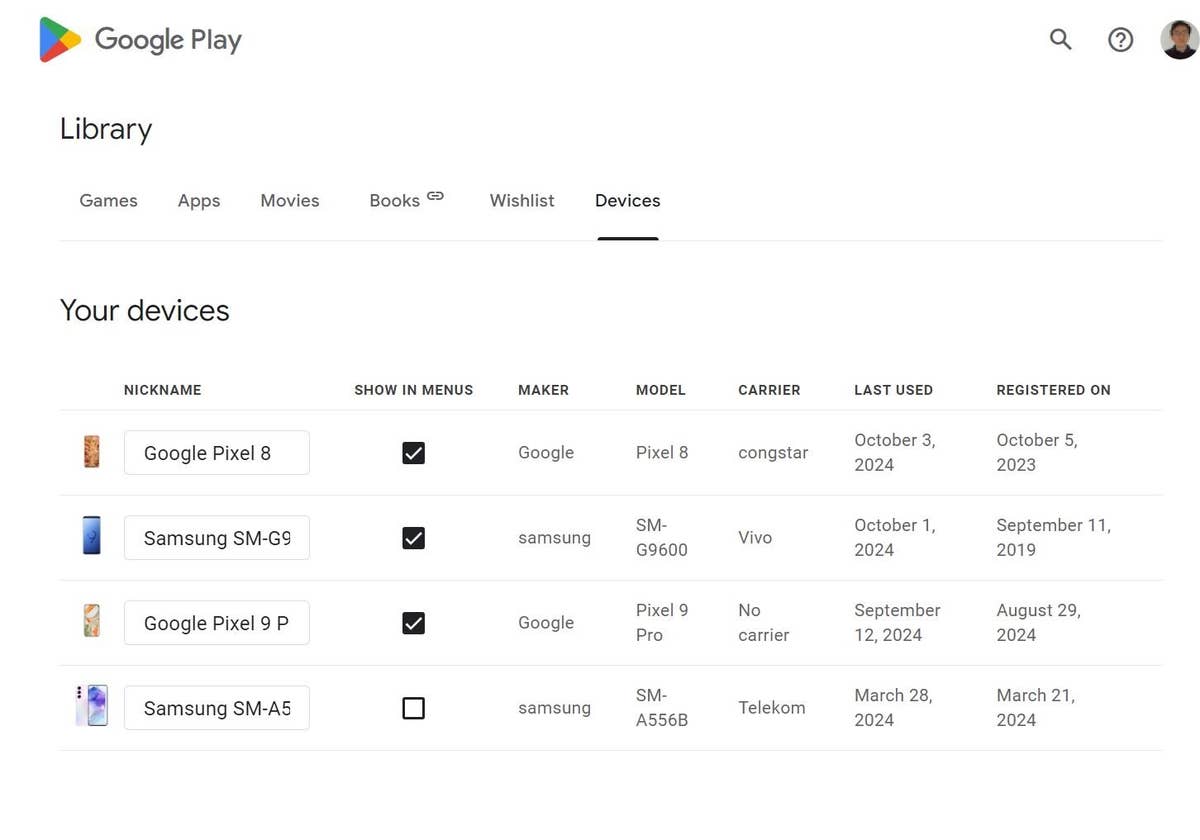Edit the Google Pixel 8 nickname field
Screen dimensions: 1200x840
click(x=216, y=453)
